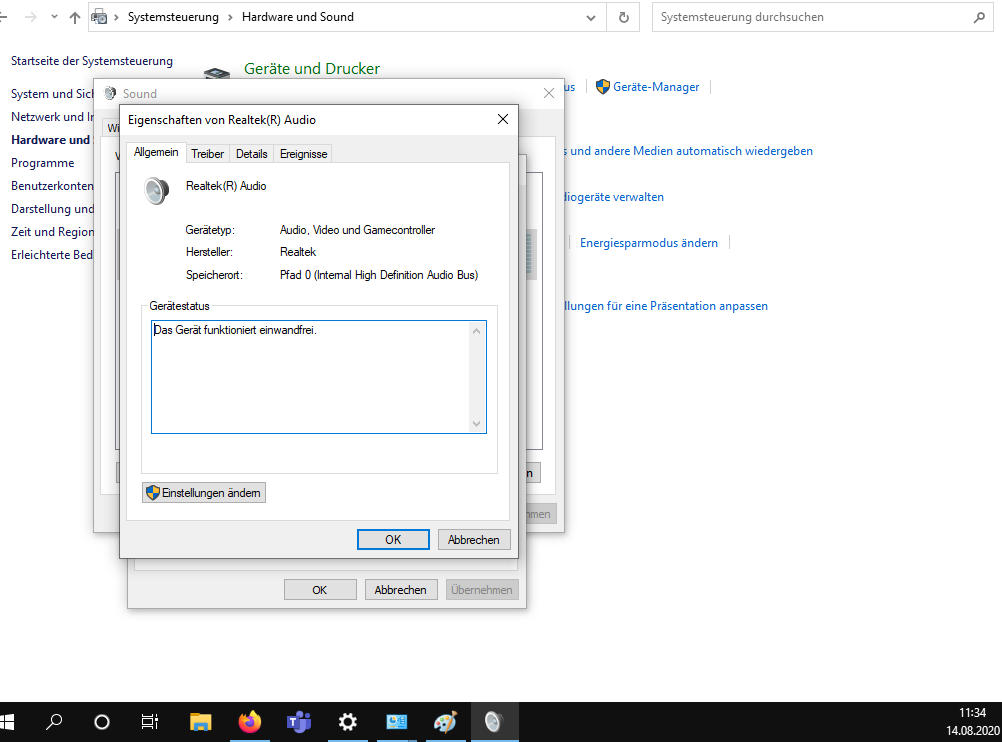The height and width of the screenshot is (742, 1002).
Task: Click the Realtek Audio speaker icon
Action: (x=157, y=190)
